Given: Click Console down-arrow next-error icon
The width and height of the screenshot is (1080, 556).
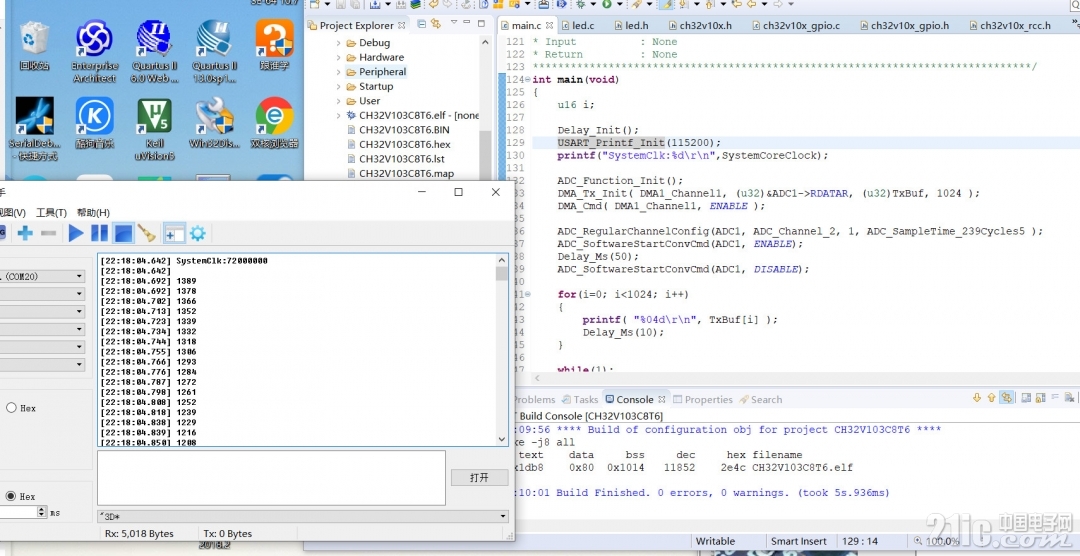Looking at the screenshot, I should (977, 398).
